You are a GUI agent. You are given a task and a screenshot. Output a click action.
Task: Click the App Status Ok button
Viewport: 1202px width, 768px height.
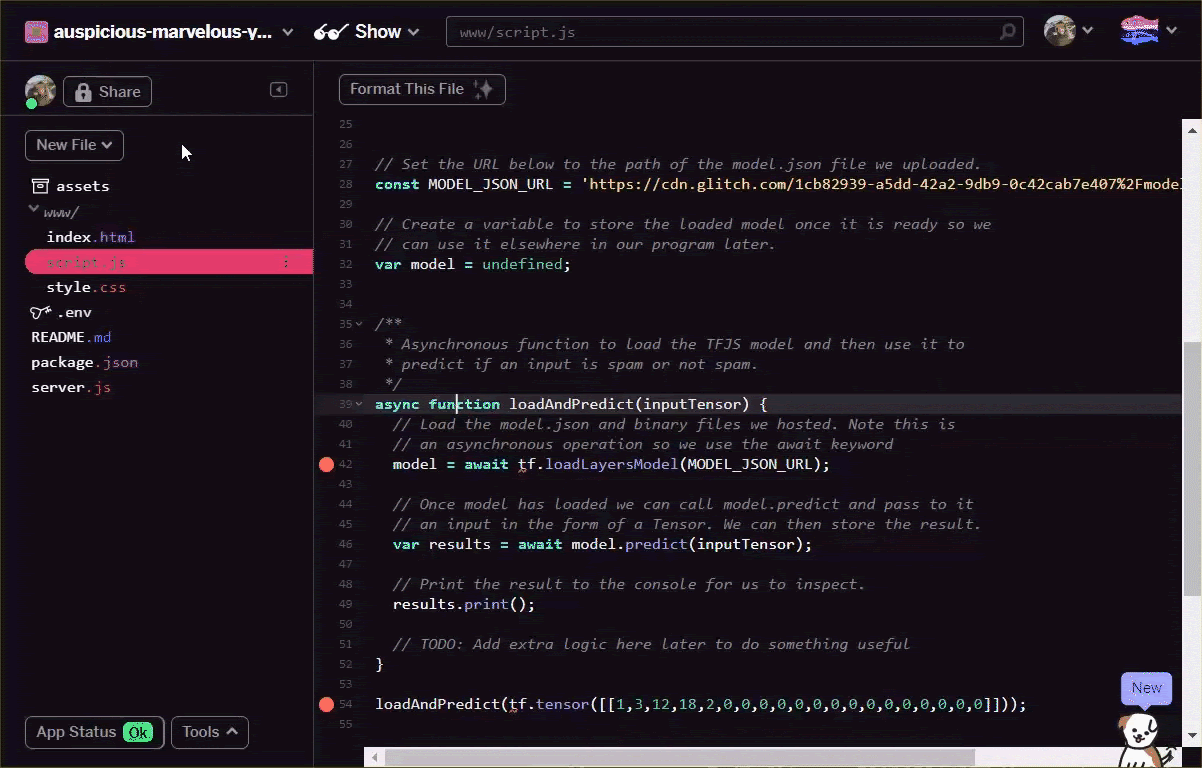click(94, 732)
